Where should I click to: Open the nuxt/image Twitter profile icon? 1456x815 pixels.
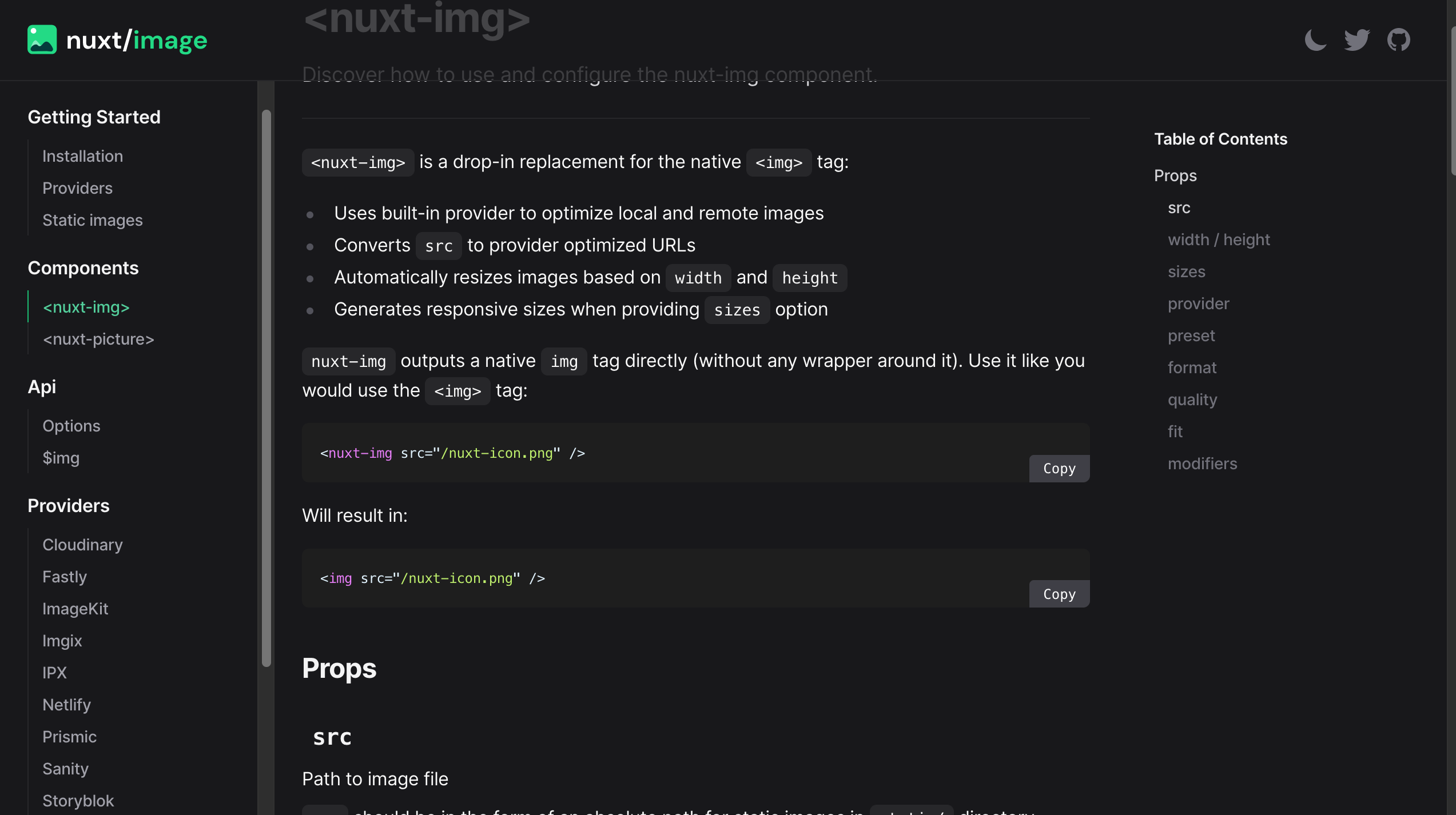click(1356, 39)
